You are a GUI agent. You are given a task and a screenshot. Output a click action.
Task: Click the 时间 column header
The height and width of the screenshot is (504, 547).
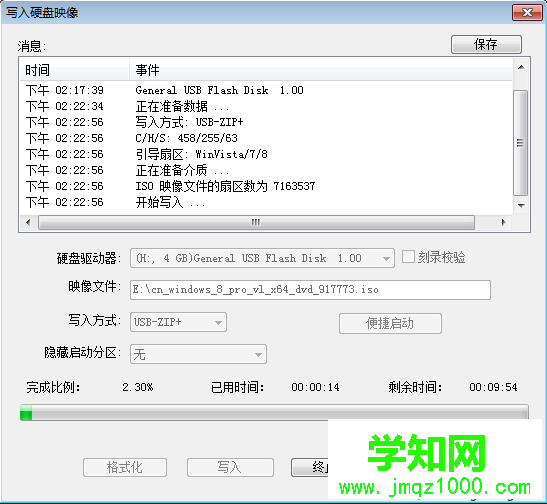[x=74, y=70]
